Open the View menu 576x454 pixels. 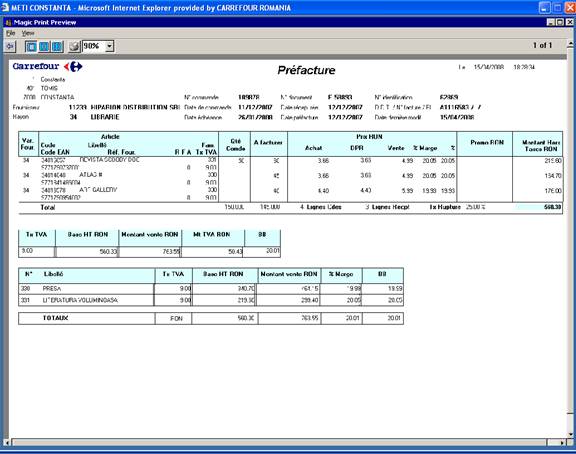coord(28,33)
